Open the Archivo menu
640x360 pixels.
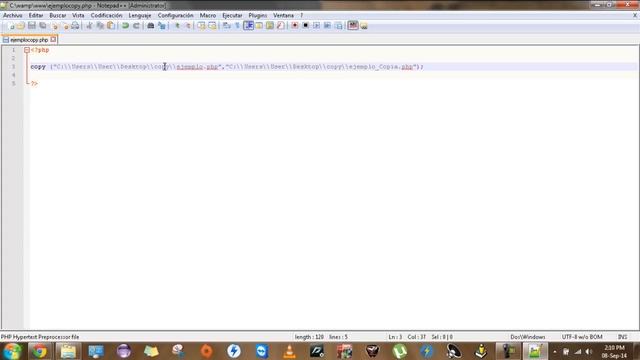tap(13, 16)
